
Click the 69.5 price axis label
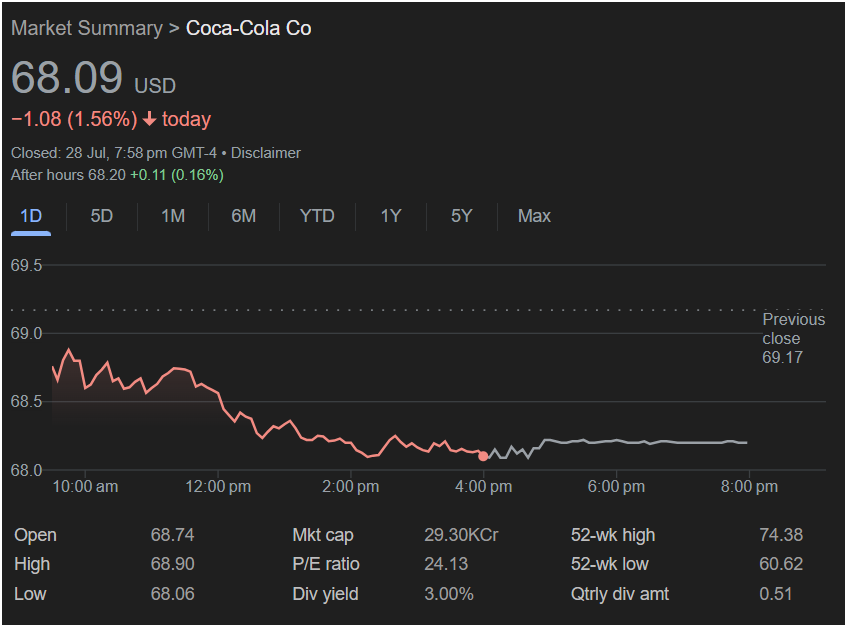(x=26, y=265)
